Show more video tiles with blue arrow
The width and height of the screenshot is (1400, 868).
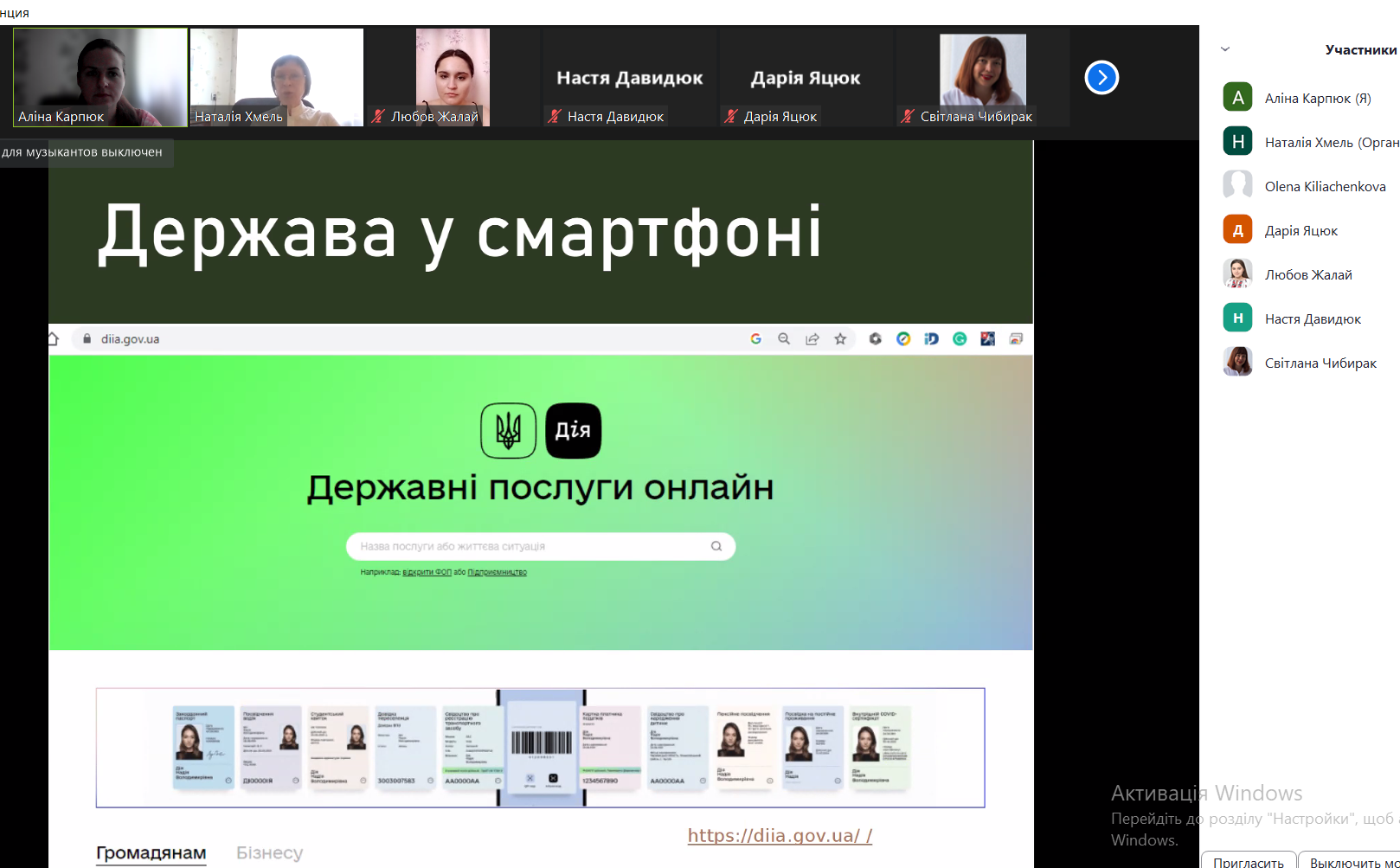[1101, 78]
